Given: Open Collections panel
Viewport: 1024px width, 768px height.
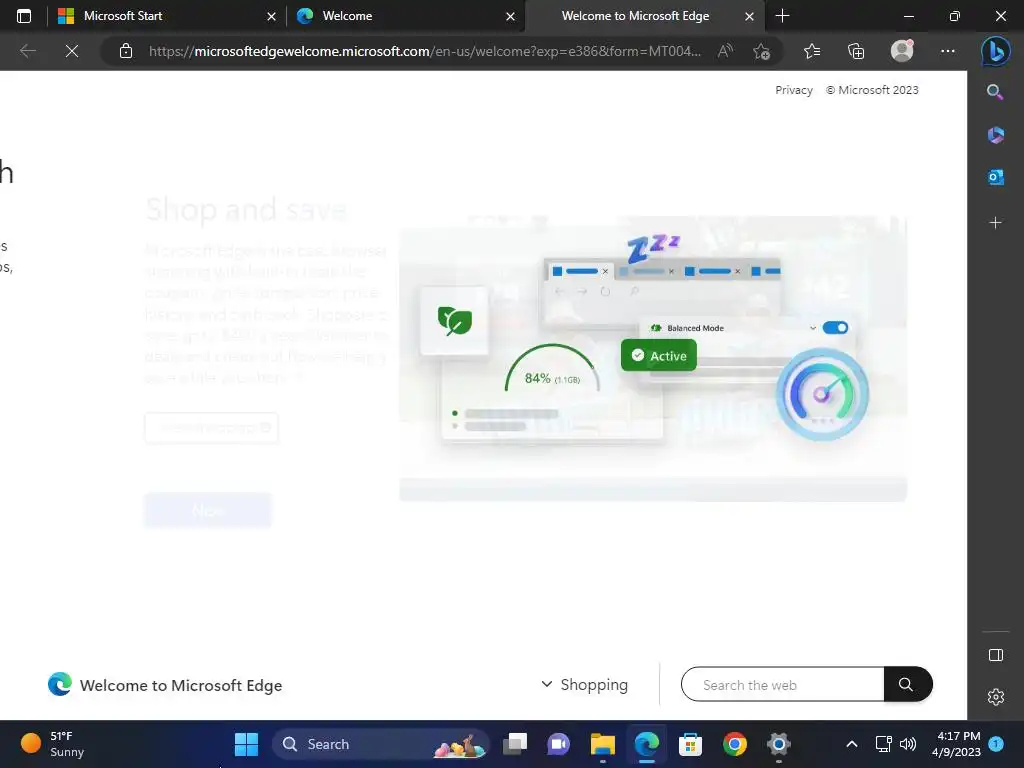Looking at the screenshot, I should 856,51.
